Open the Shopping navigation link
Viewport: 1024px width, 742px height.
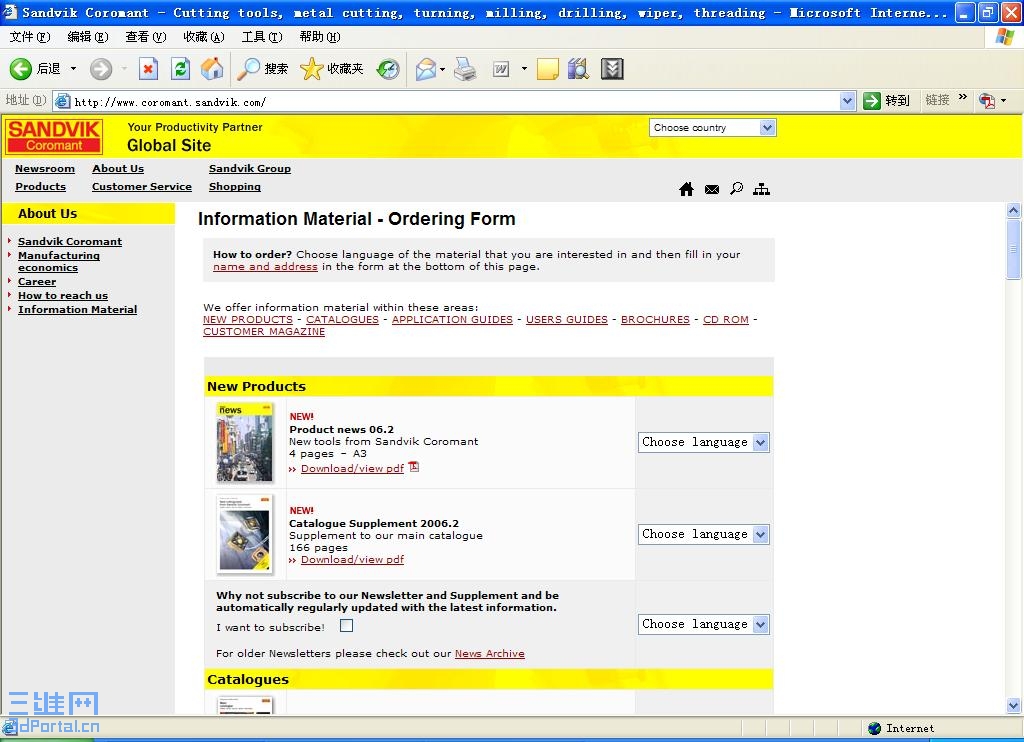234,187
